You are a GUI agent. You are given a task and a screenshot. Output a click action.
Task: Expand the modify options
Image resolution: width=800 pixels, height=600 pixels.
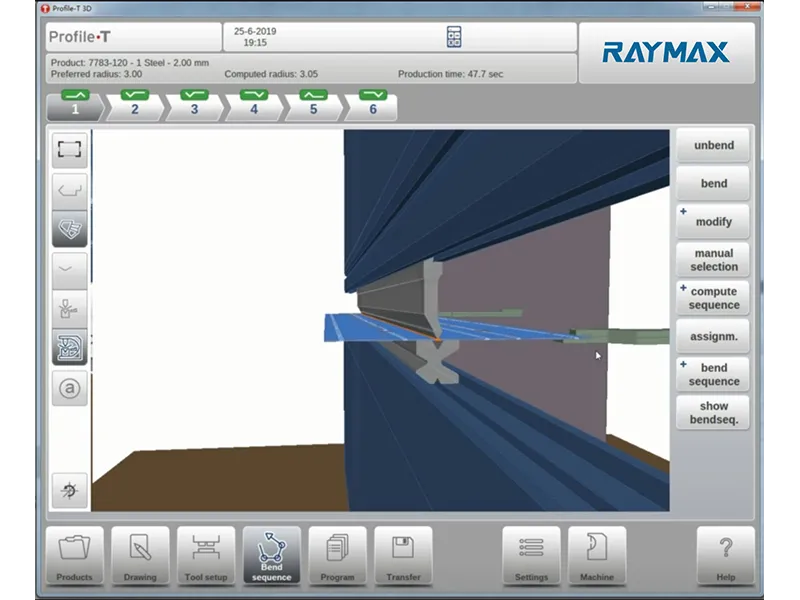point(713,221)
